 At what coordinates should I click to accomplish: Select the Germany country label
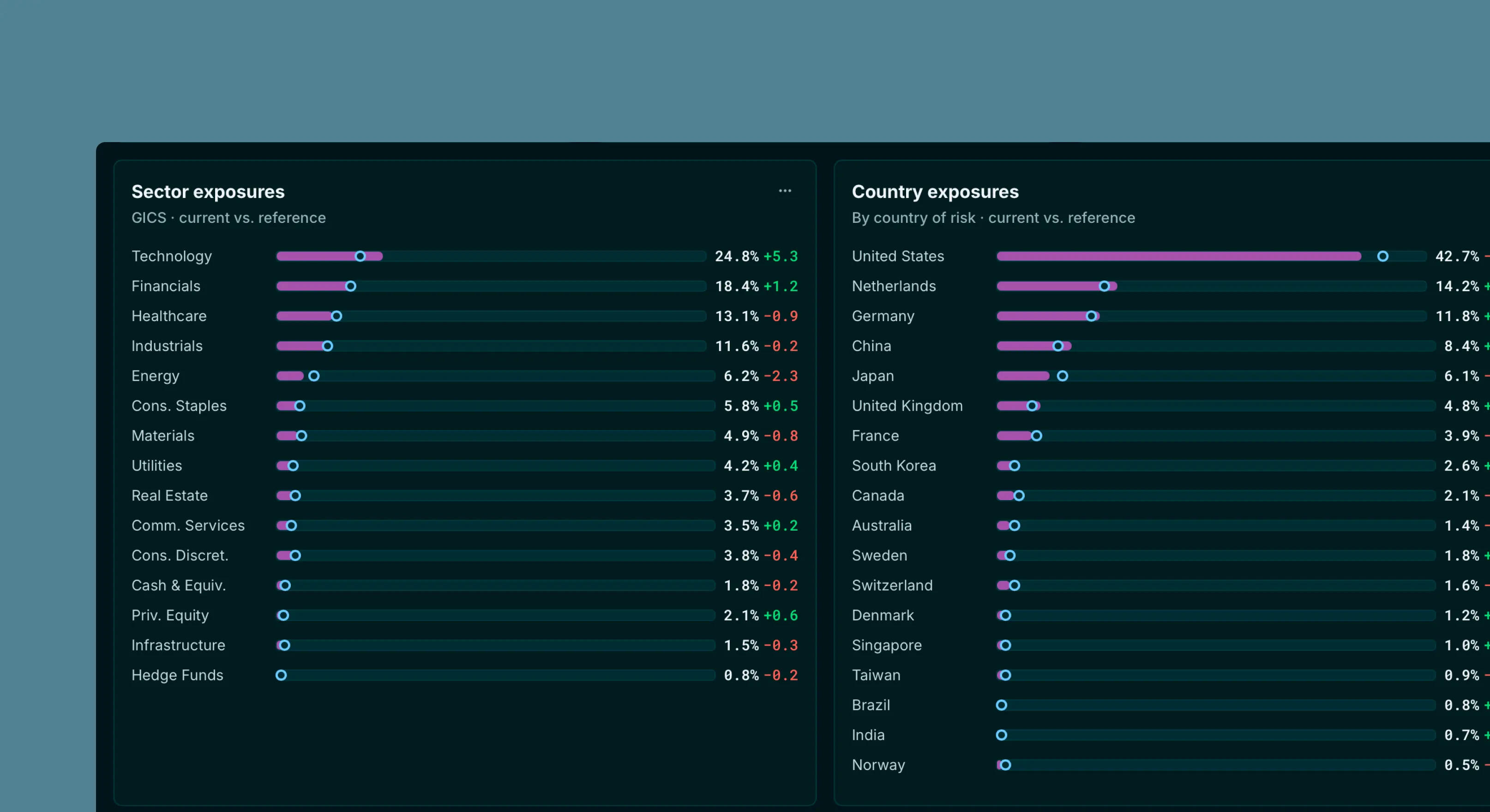point(883,316)
